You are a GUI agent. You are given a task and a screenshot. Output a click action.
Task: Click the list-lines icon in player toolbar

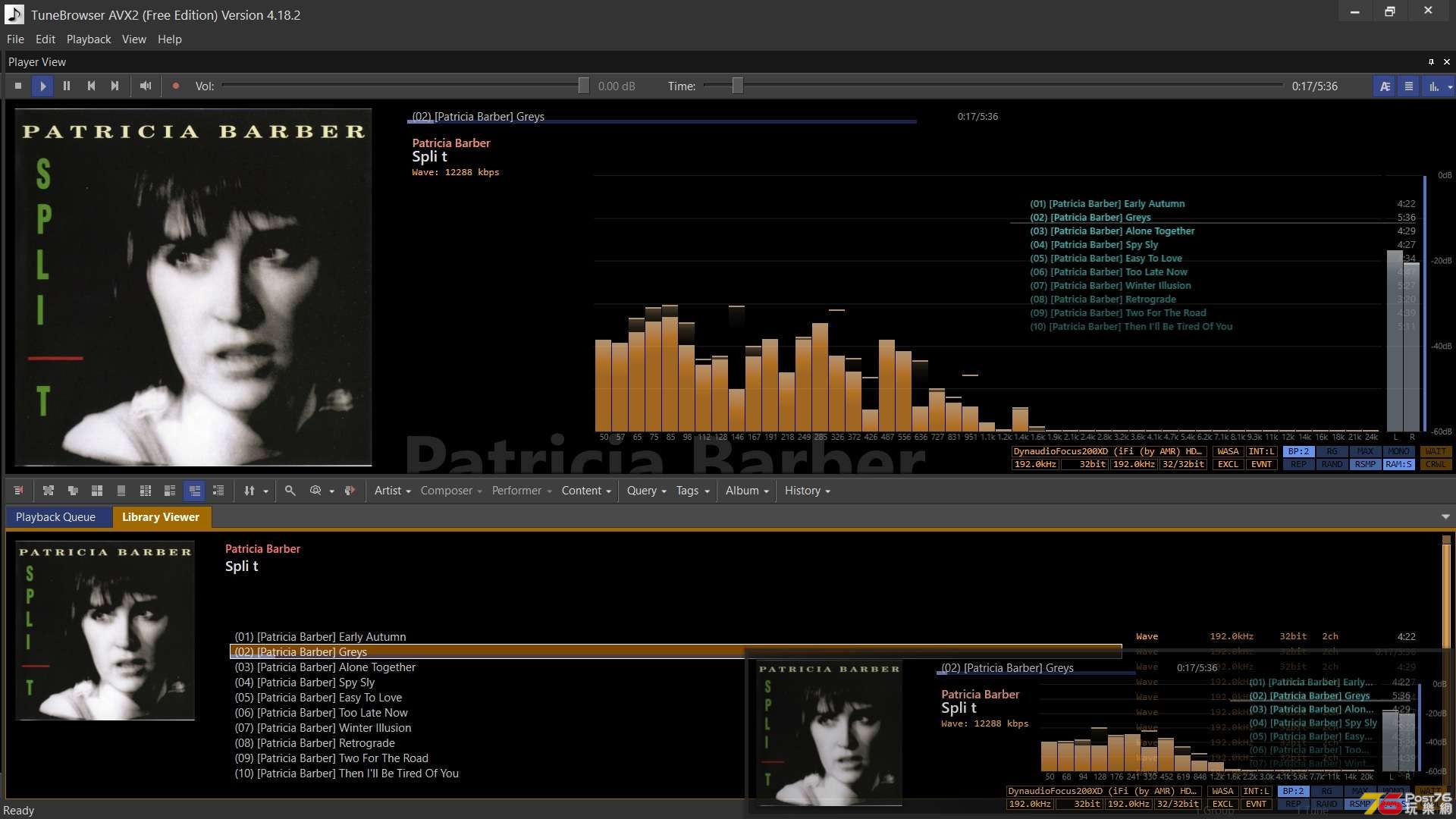tap(1409, 86)
